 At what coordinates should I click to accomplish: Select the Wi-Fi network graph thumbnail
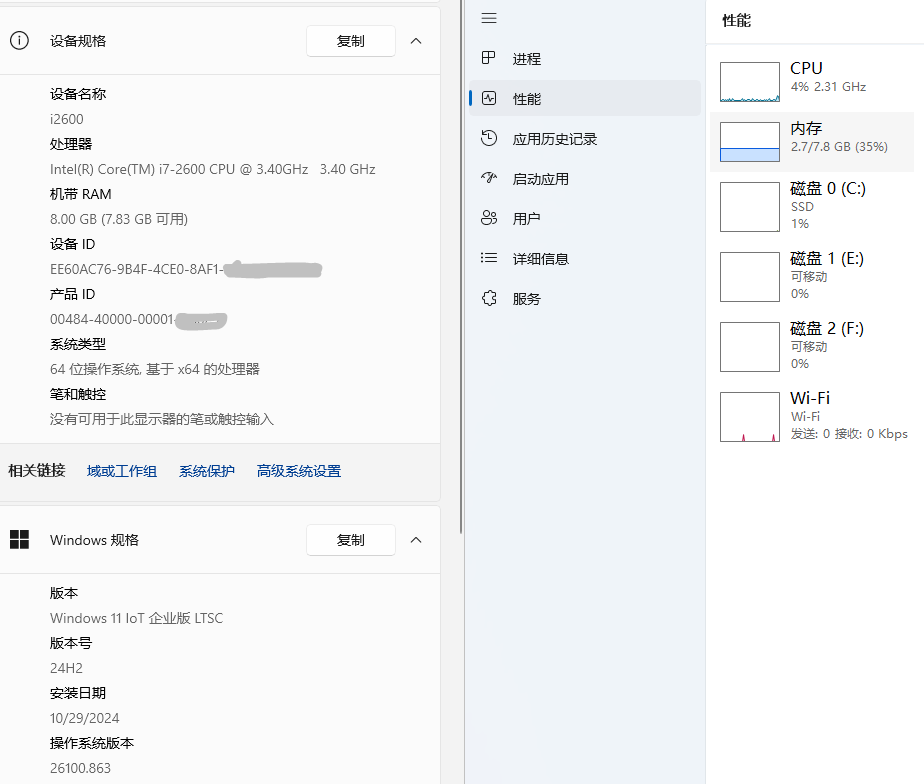[x=750, y=417]
